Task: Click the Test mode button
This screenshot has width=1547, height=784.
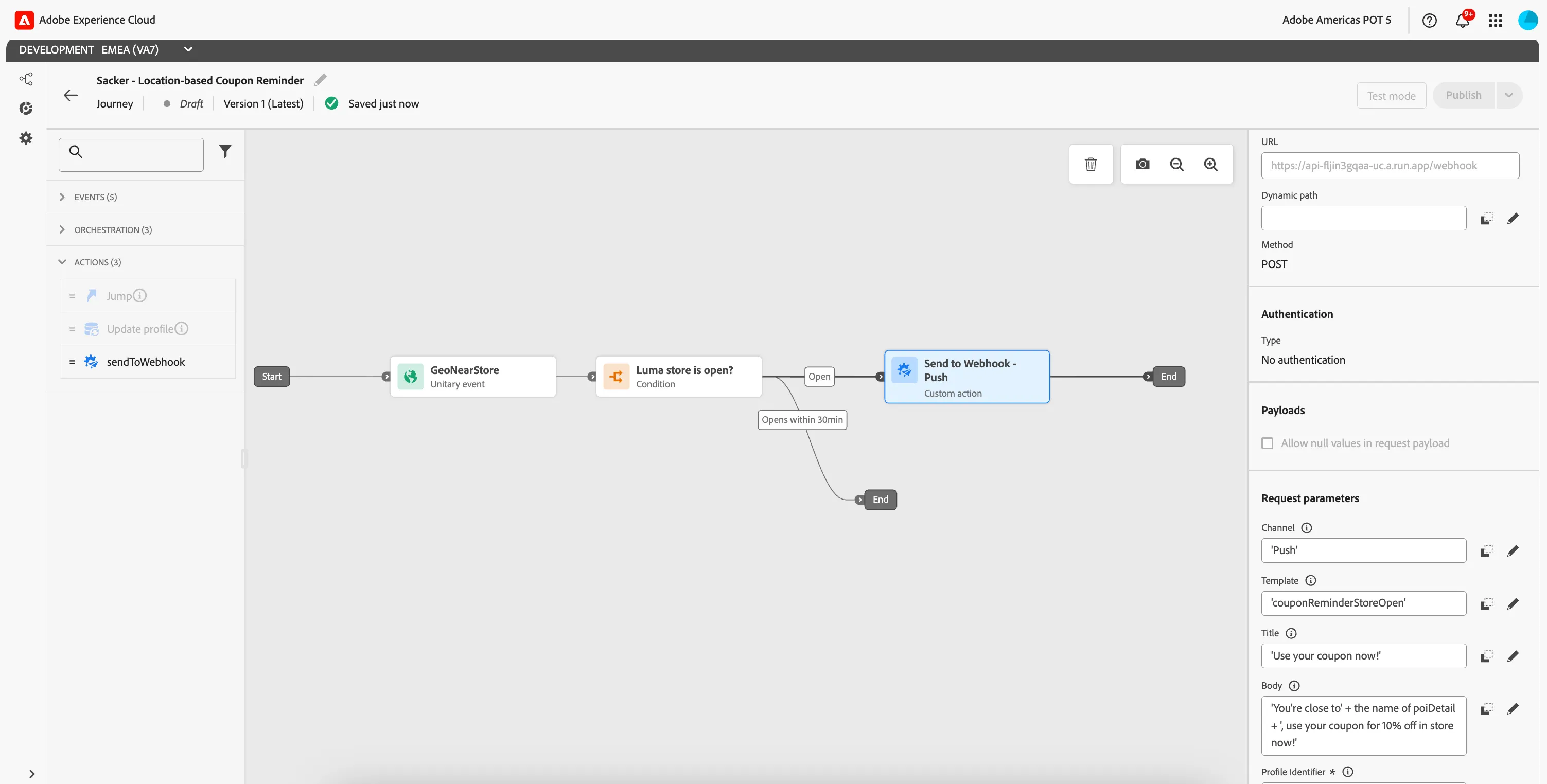Action: [1391, 96]
